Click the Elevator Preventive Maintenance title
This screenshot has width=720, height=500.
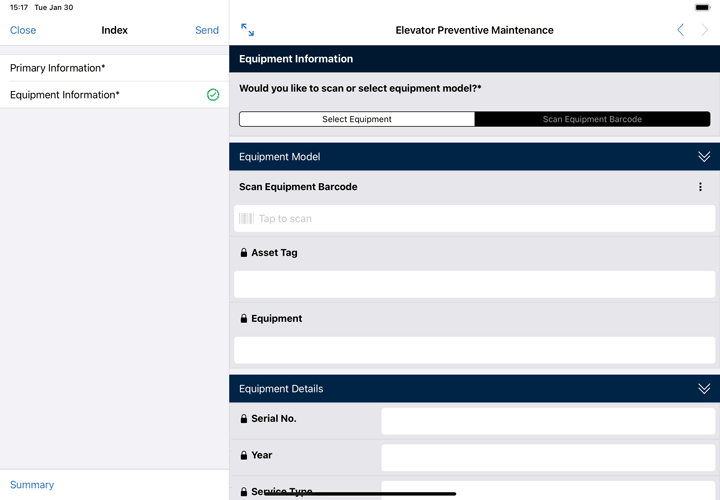coord(474,30)
